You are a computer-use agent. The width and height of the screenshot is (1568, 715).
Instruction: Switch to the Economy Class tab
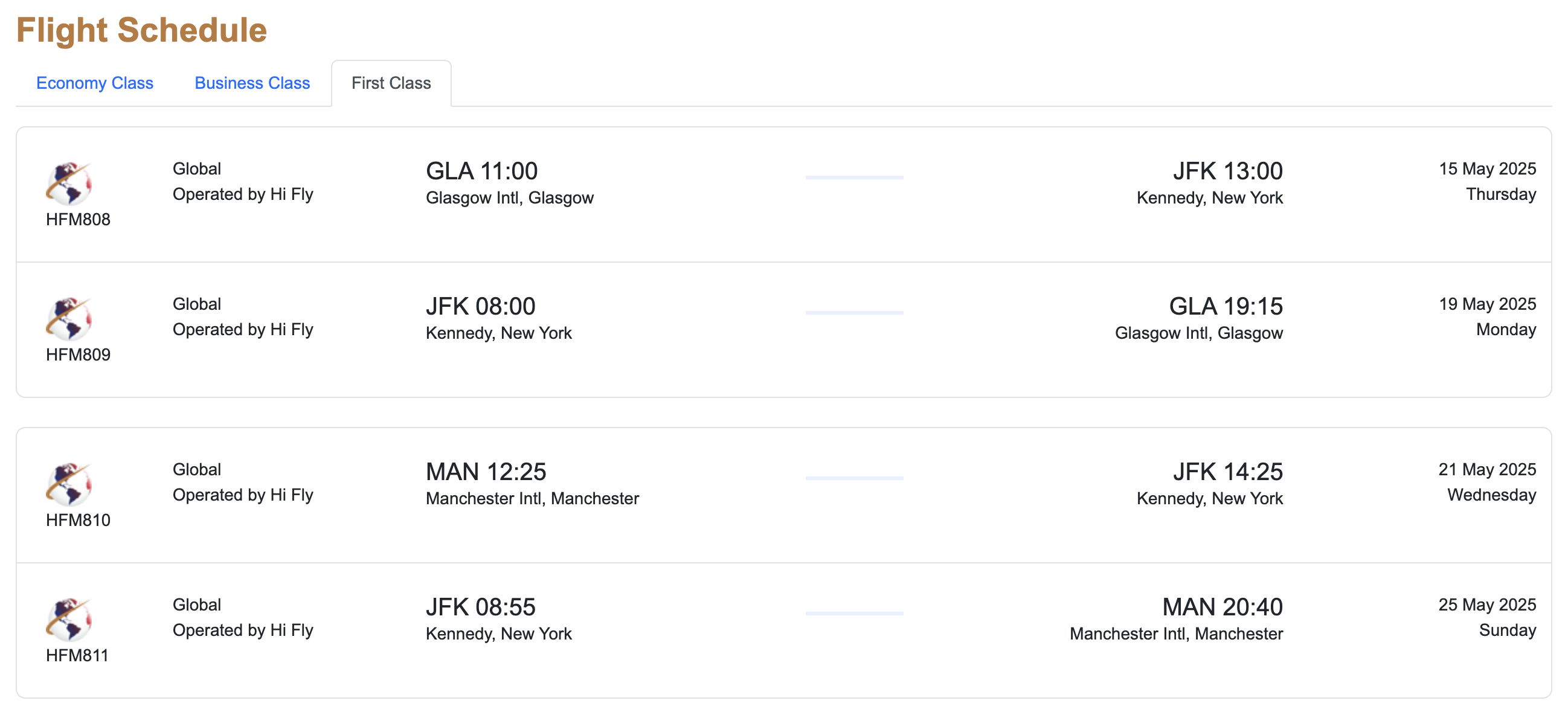(94, 83)
